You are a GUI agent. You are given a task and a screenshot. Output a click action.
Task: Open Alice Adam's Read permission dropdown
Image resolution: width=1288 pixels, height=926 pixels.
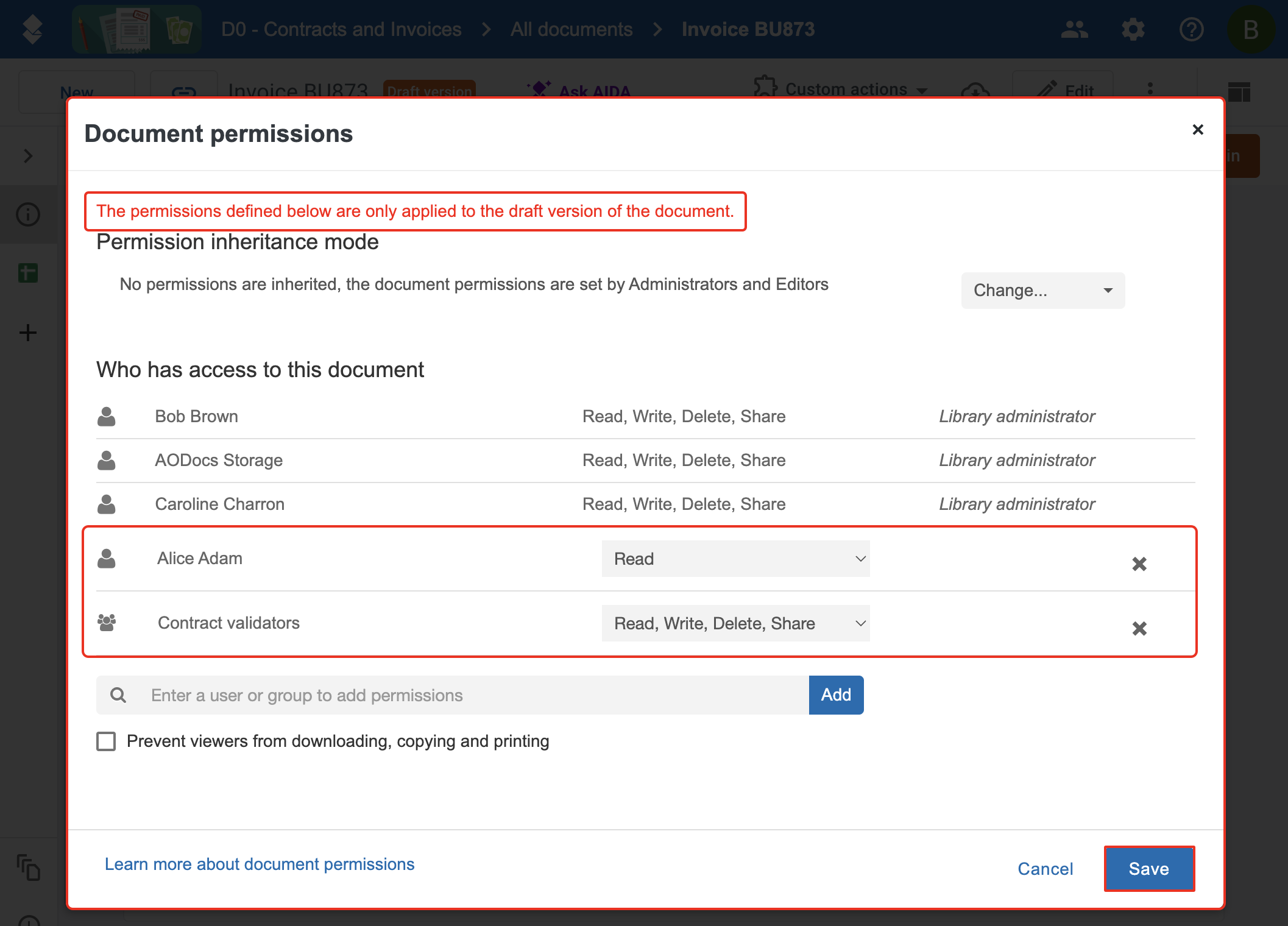pyautogui.click(x=735, y=559)
